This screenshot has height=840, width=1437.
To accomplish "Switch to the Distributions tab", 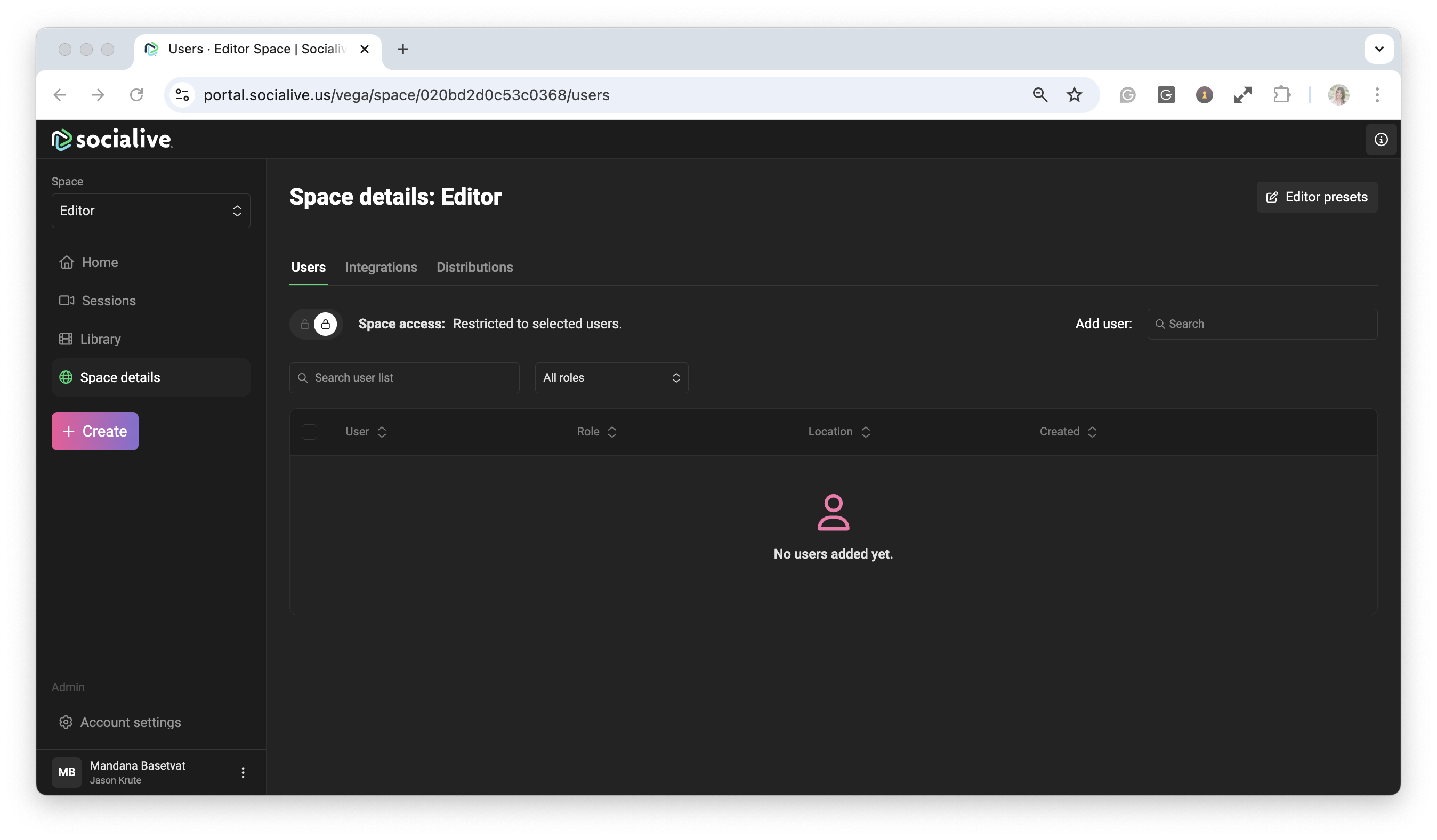I will pyautogui.click(x=474, y=267).
